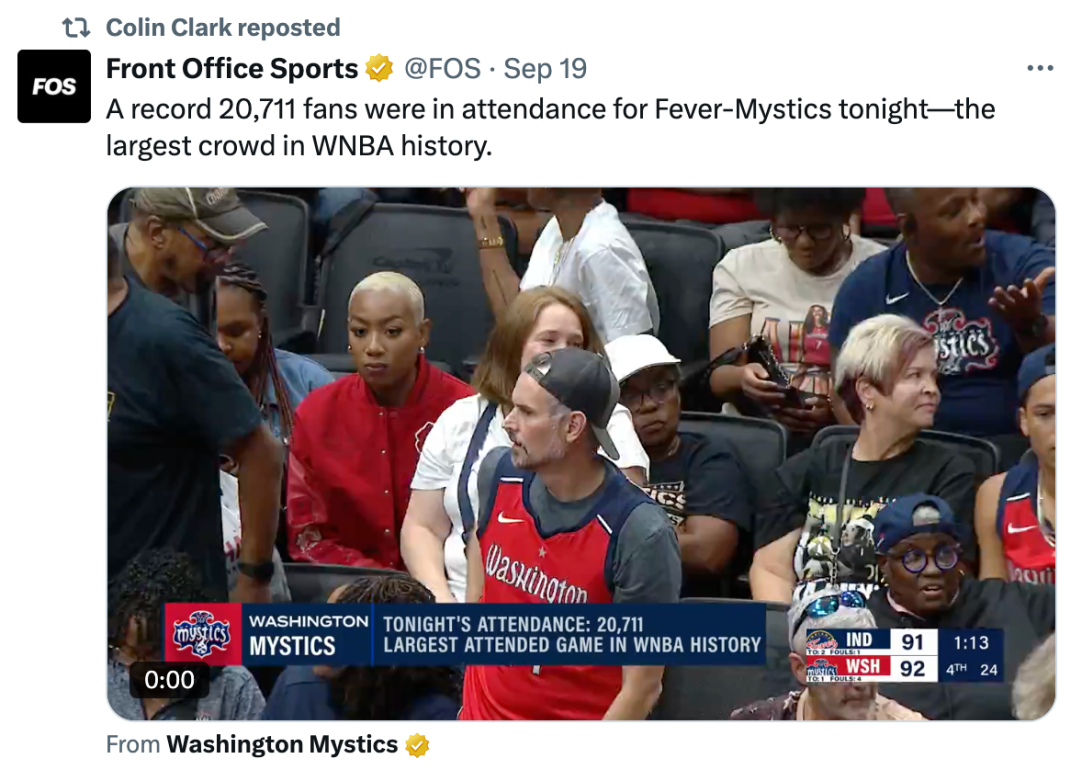
Task: Click the repost arrows icon
Action: coord(76,28)
